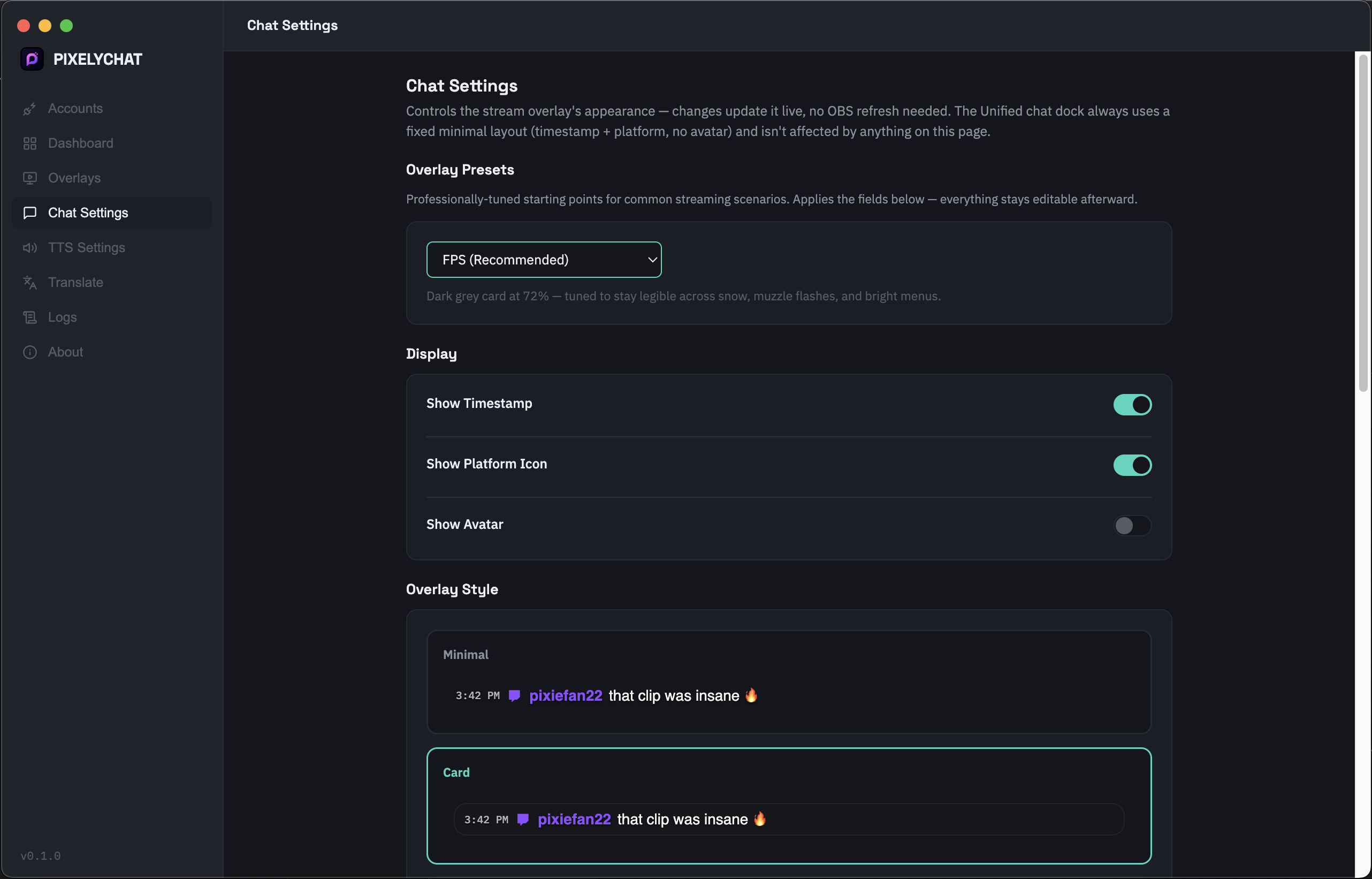Click the Chat Settings speech bubble icon

[x=29, y=213]
